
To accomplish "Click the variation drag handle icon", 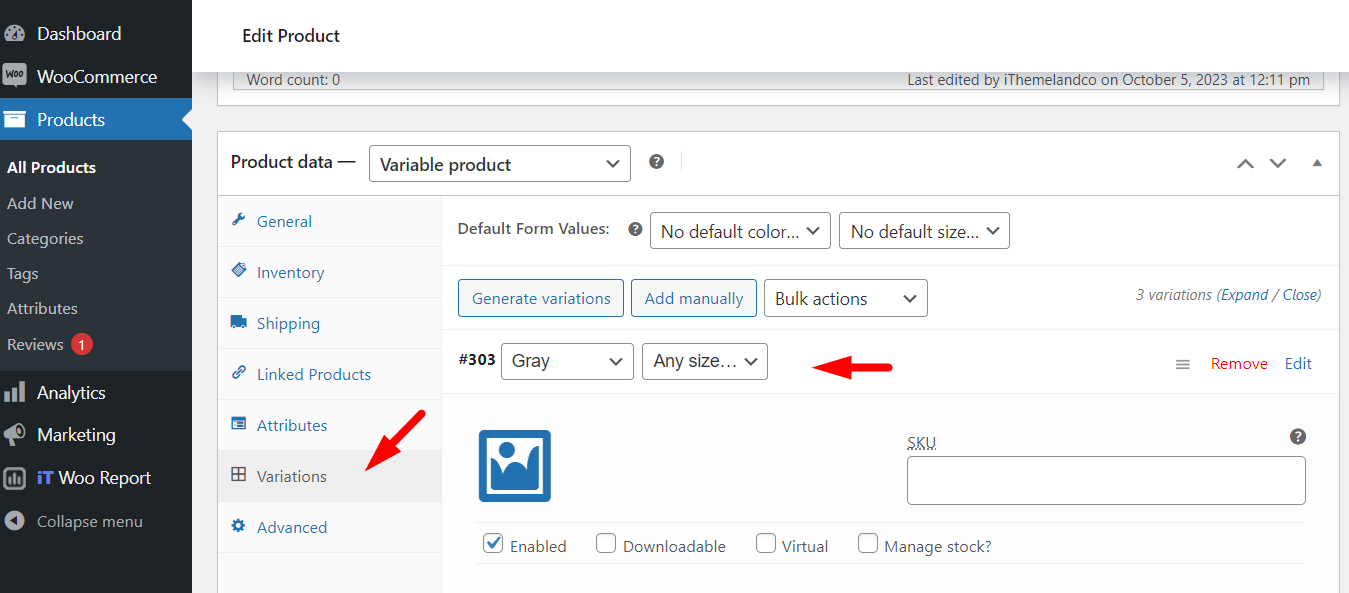I will coord(1183,364).
